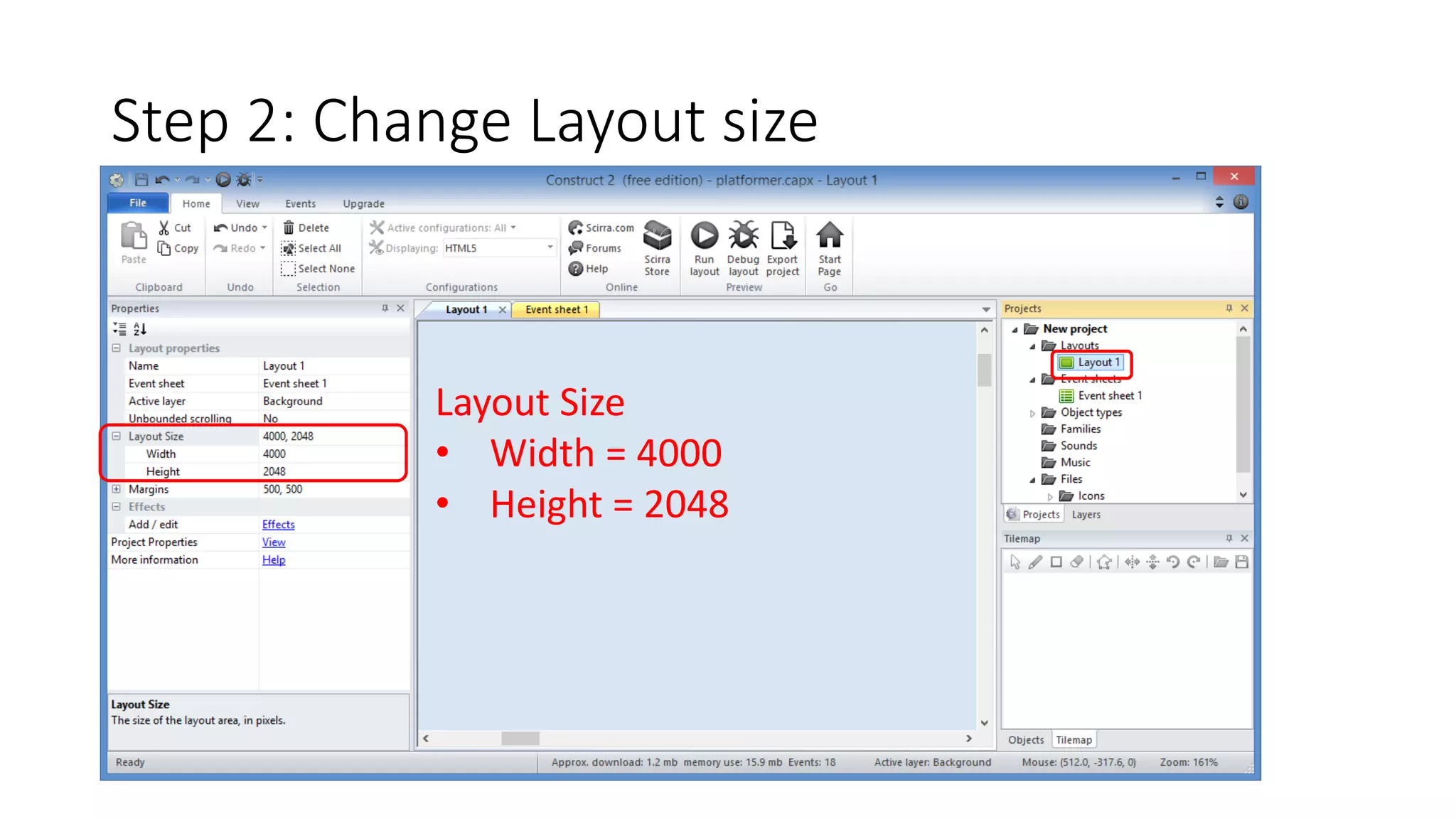Open the Undo history dropdown arrow

[264, 227]
